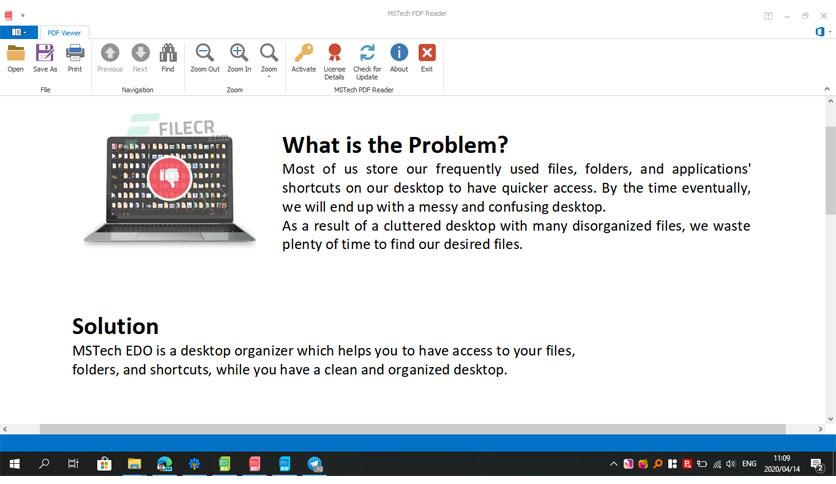Go to Previous page arrow
Screen dimensions: 836x484
pos(110,58)
